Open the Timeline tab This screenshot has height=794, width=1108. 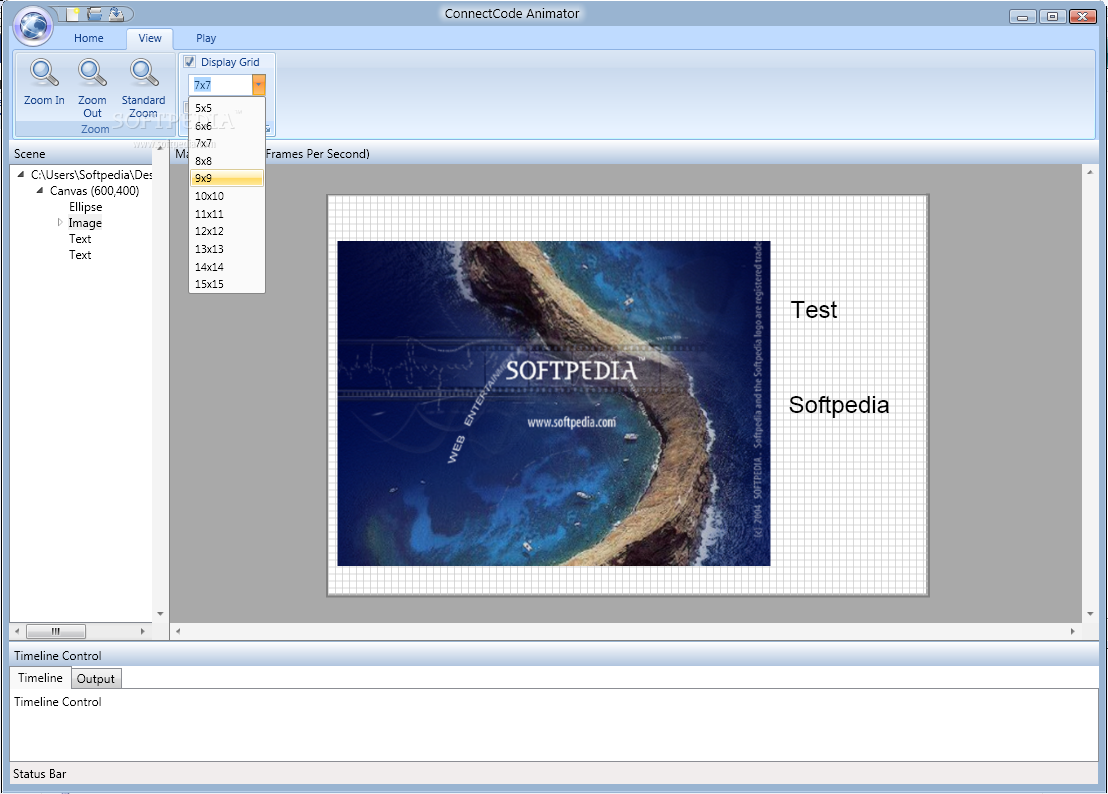click(40, 677)
